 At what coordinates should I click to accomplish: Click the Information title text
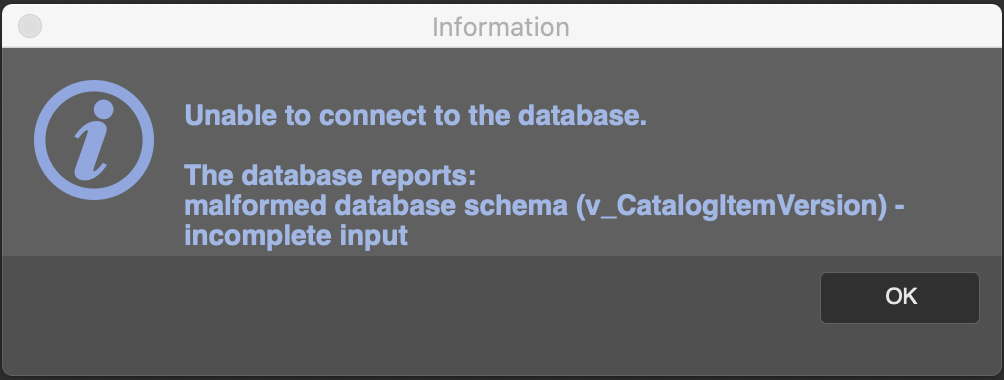click(501, 27)
